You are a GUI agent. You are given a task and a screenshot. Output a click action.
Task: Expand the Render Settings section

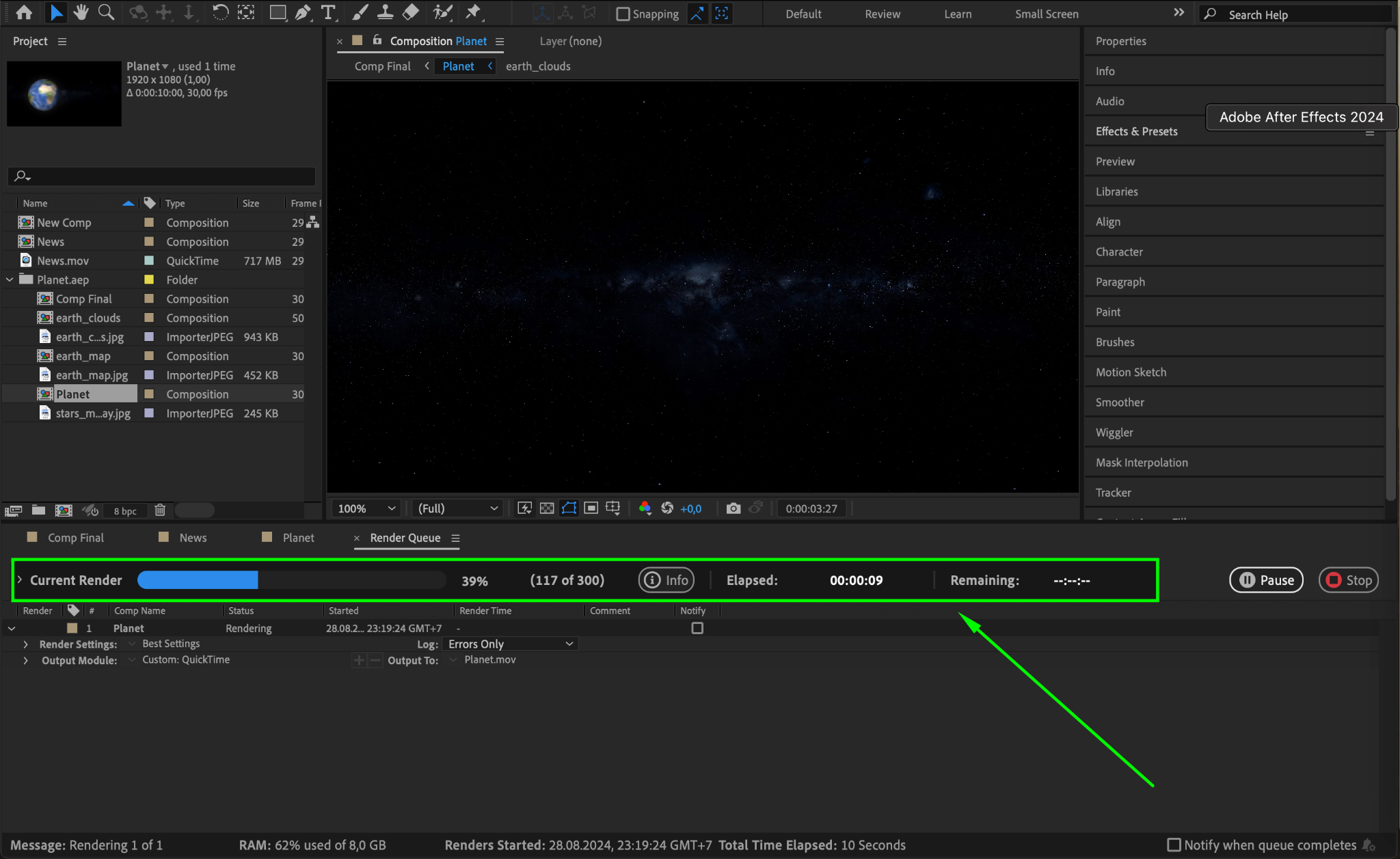[x=25, y=644]
